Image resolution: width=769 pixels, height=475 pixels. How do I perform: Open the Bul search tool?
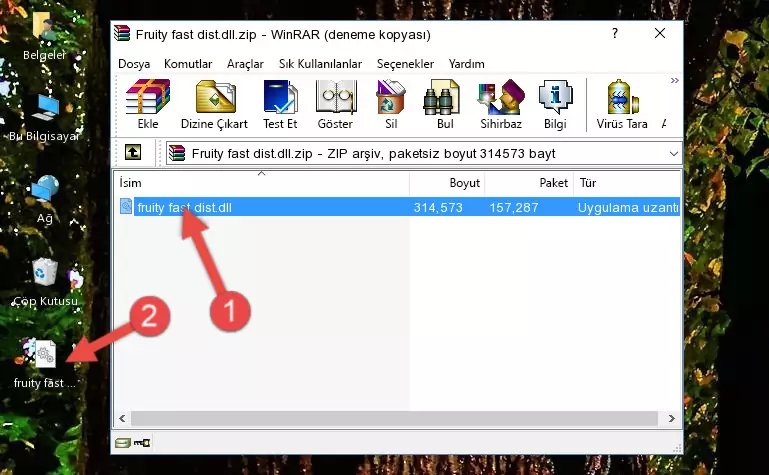[444, 104]
